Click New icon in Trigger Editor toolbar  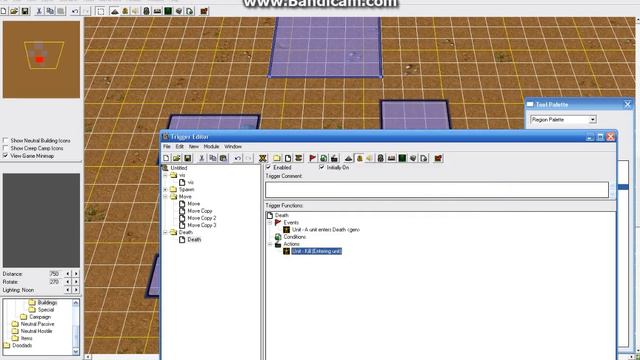pos(166,158)
